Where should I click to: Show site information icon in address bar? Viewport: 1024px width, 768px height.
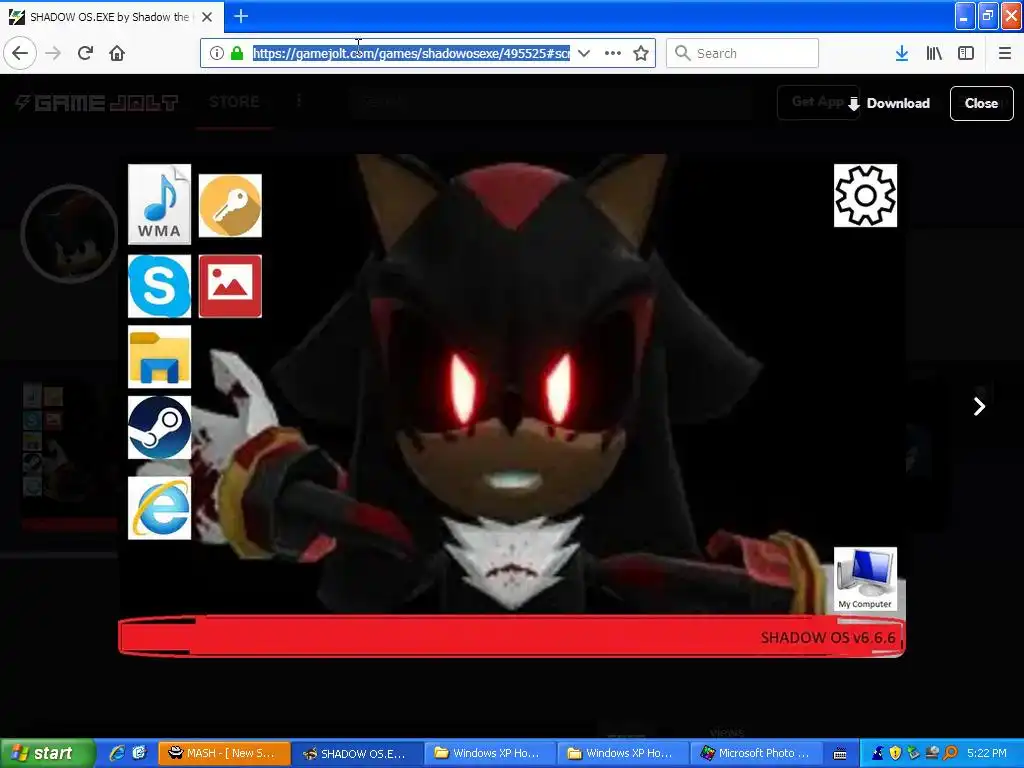(216, 53)
